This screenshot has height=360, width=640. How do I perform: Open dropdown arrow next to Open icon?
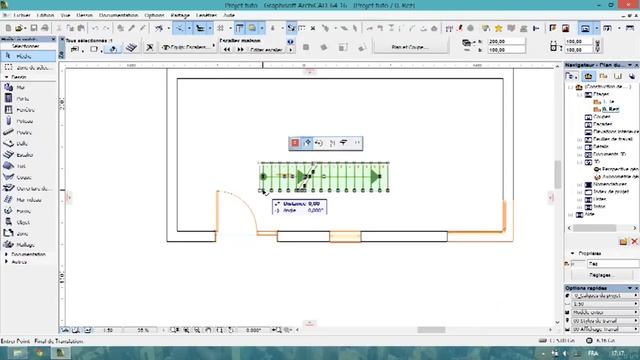coord(26,29)
